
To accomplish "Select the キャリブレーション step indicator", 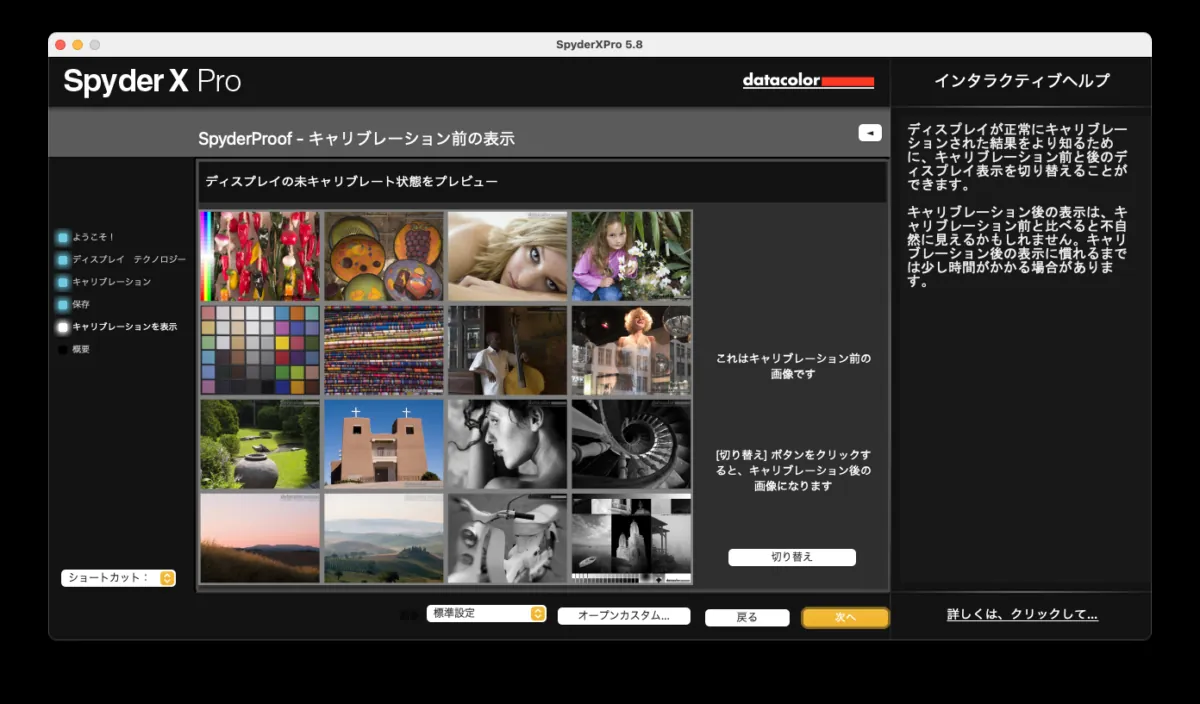I will coord(63,282).
